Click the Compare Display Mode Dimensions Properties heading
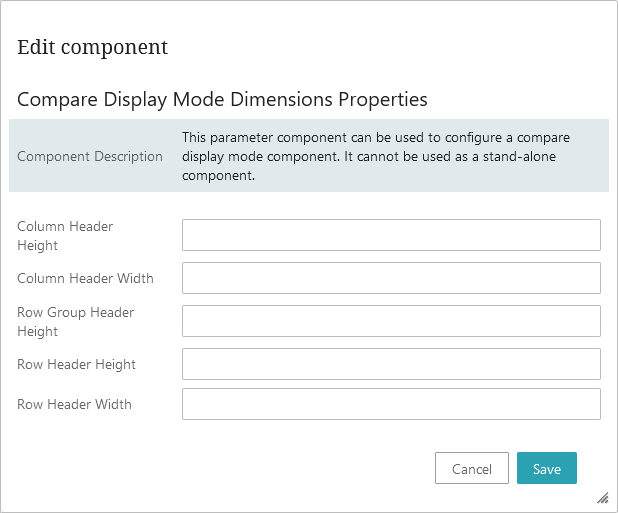Screen dimensions: 618x513 [x=222, y=99]
